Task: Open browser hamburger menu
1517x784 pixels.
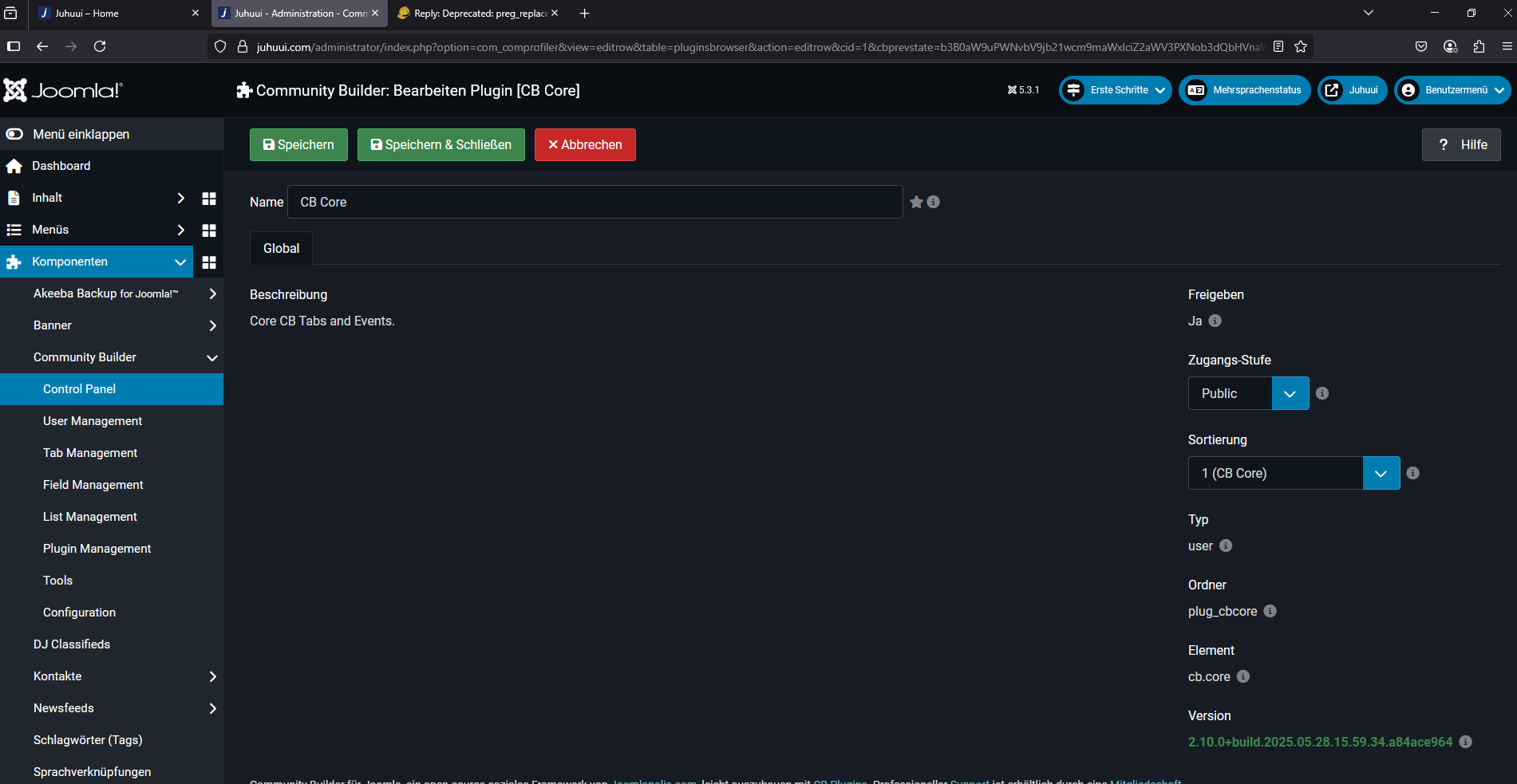Action: coord(1507,46)
